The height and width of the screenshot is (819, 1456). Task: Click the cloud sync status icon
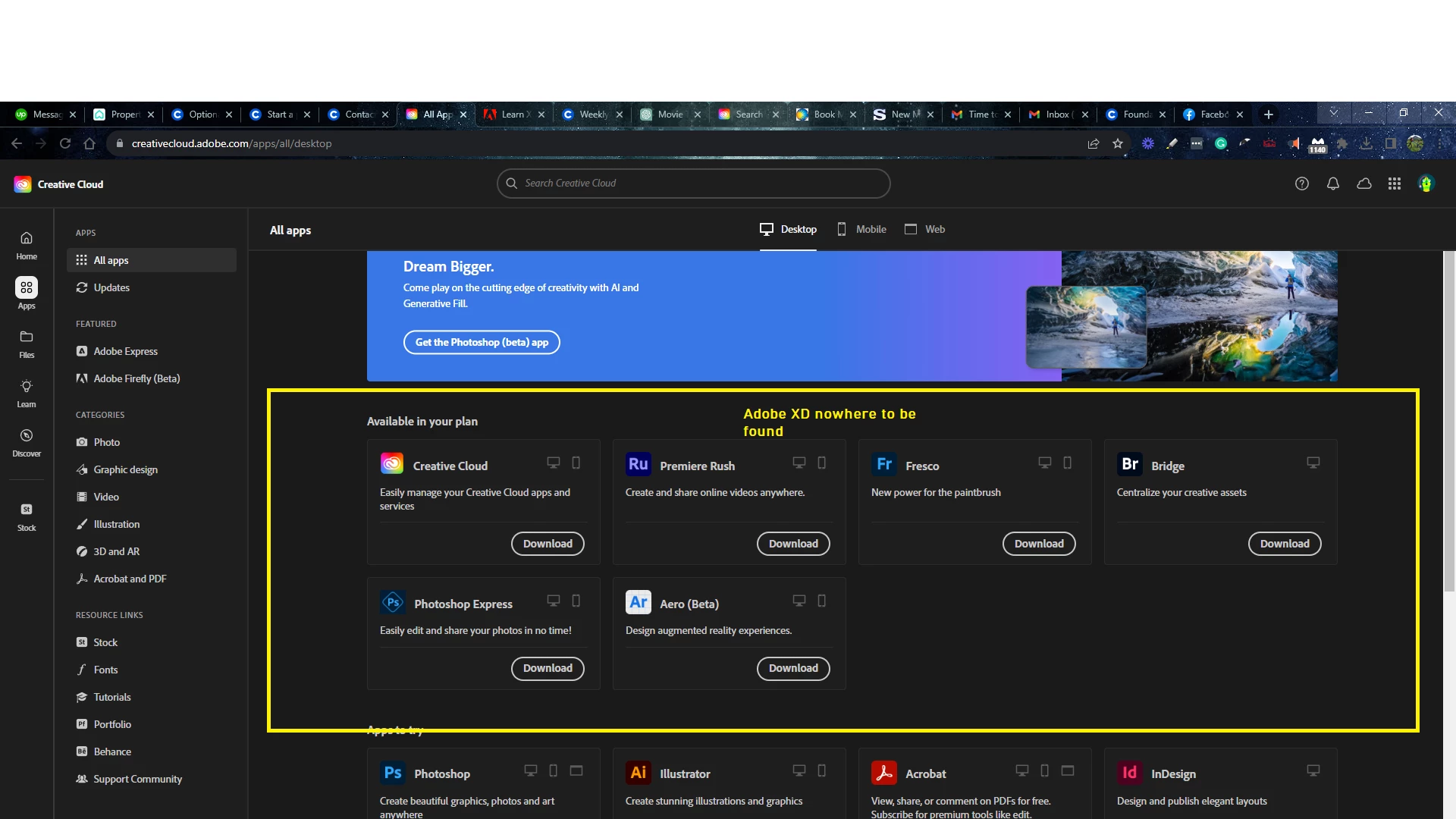click(1363, 184)
